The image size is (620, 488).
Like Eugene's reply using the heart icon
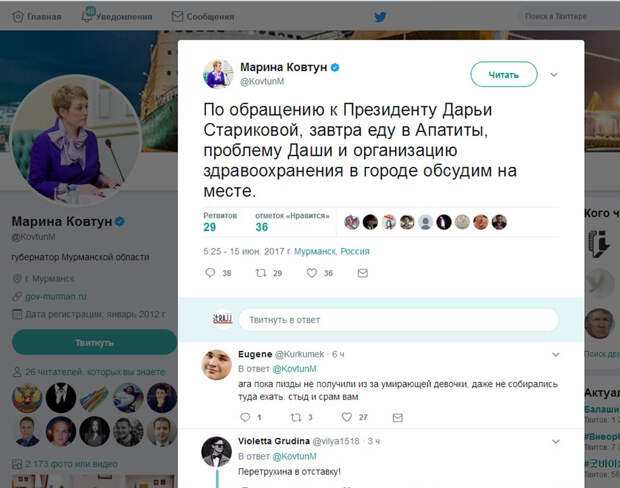(347, 417)
